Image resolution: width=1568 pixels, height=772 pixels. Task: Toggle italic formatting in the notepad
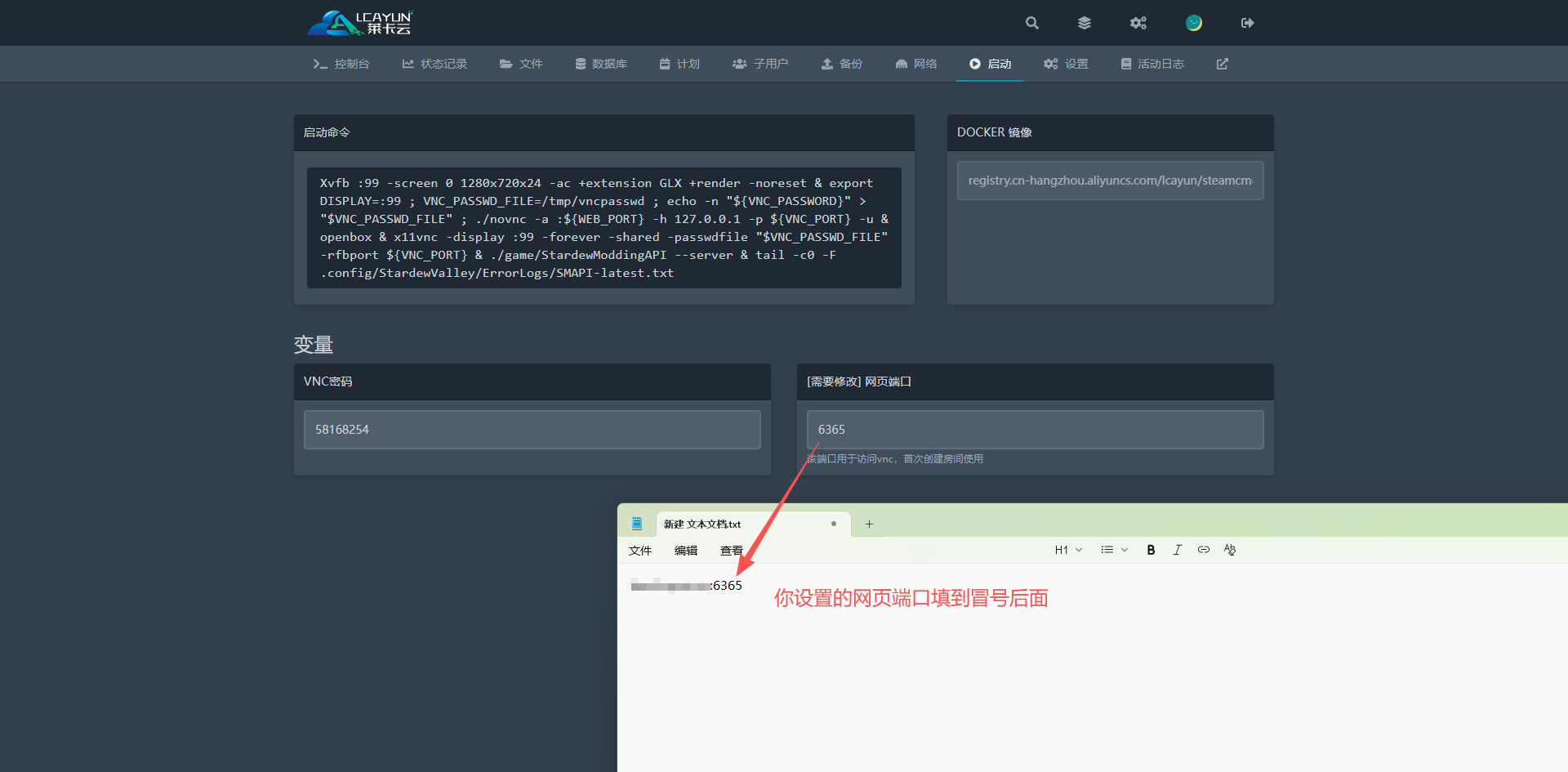pos(1177,550)
